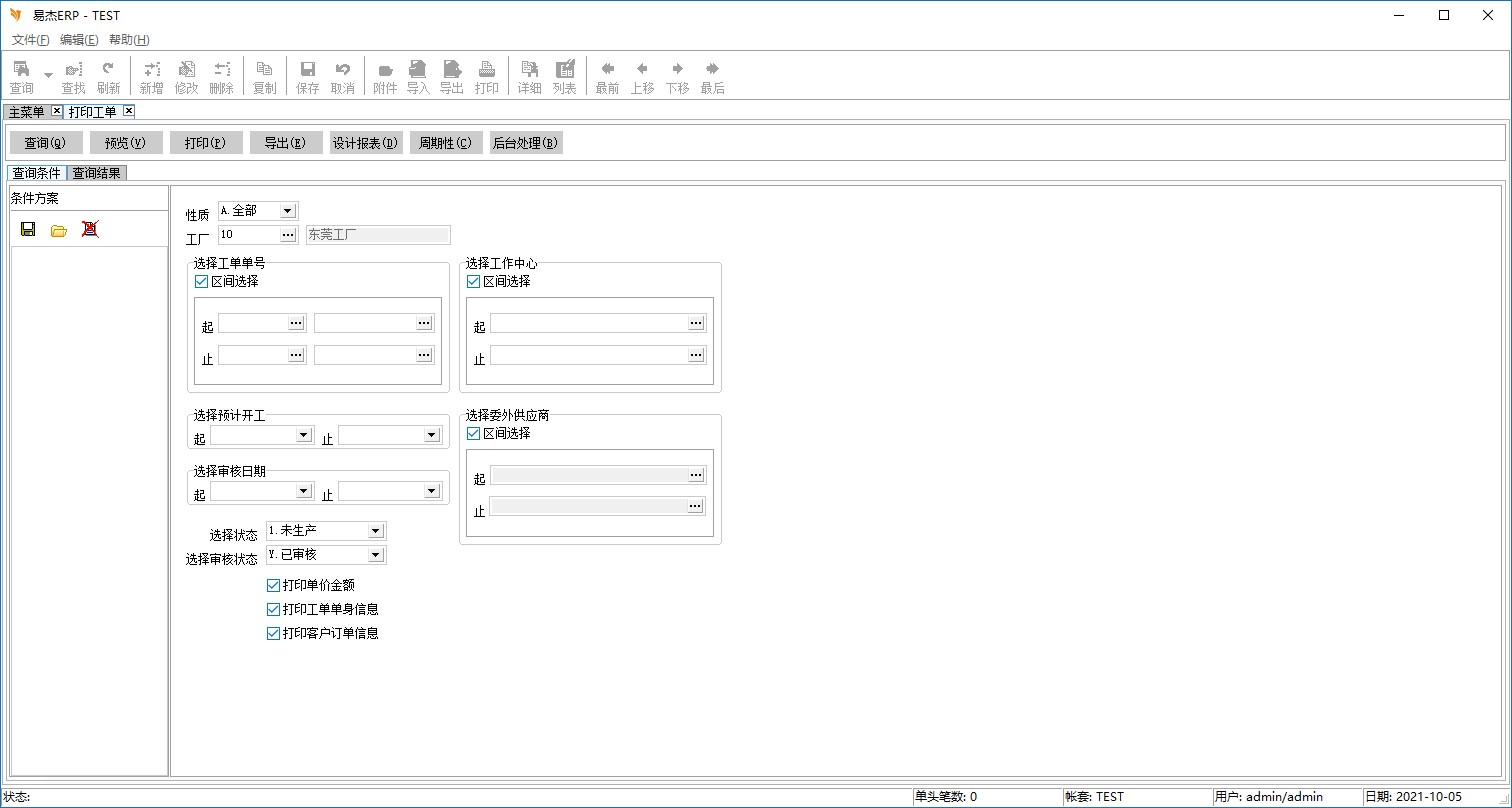Image resolution: width=1512 pixels, height=808 pixels.
Task: Open the 选择审核状态 dropdown
Action: [x=375, y=555]
